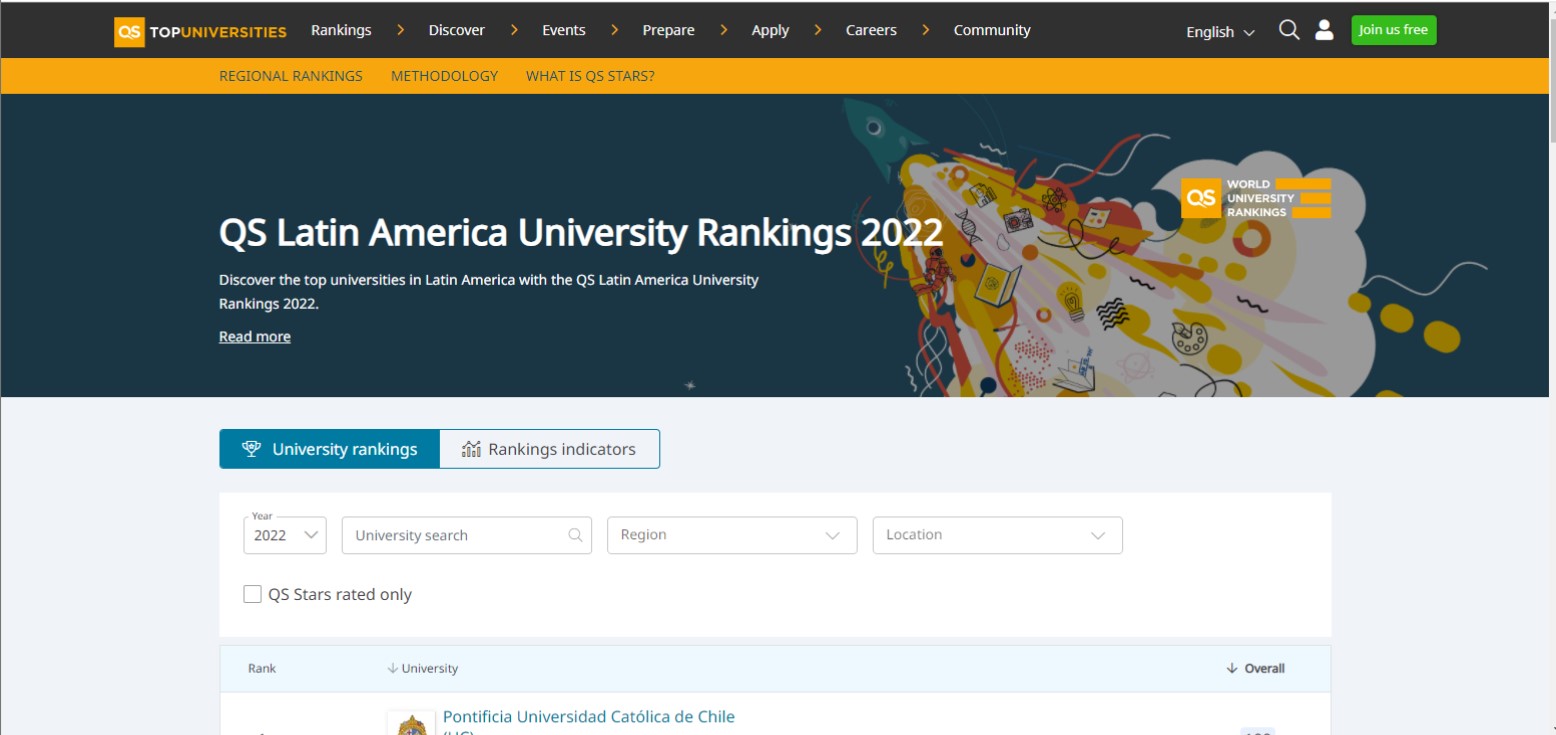1556x735 pixels.
Task: Open the Careers menu
Action: tap(871, 30)
